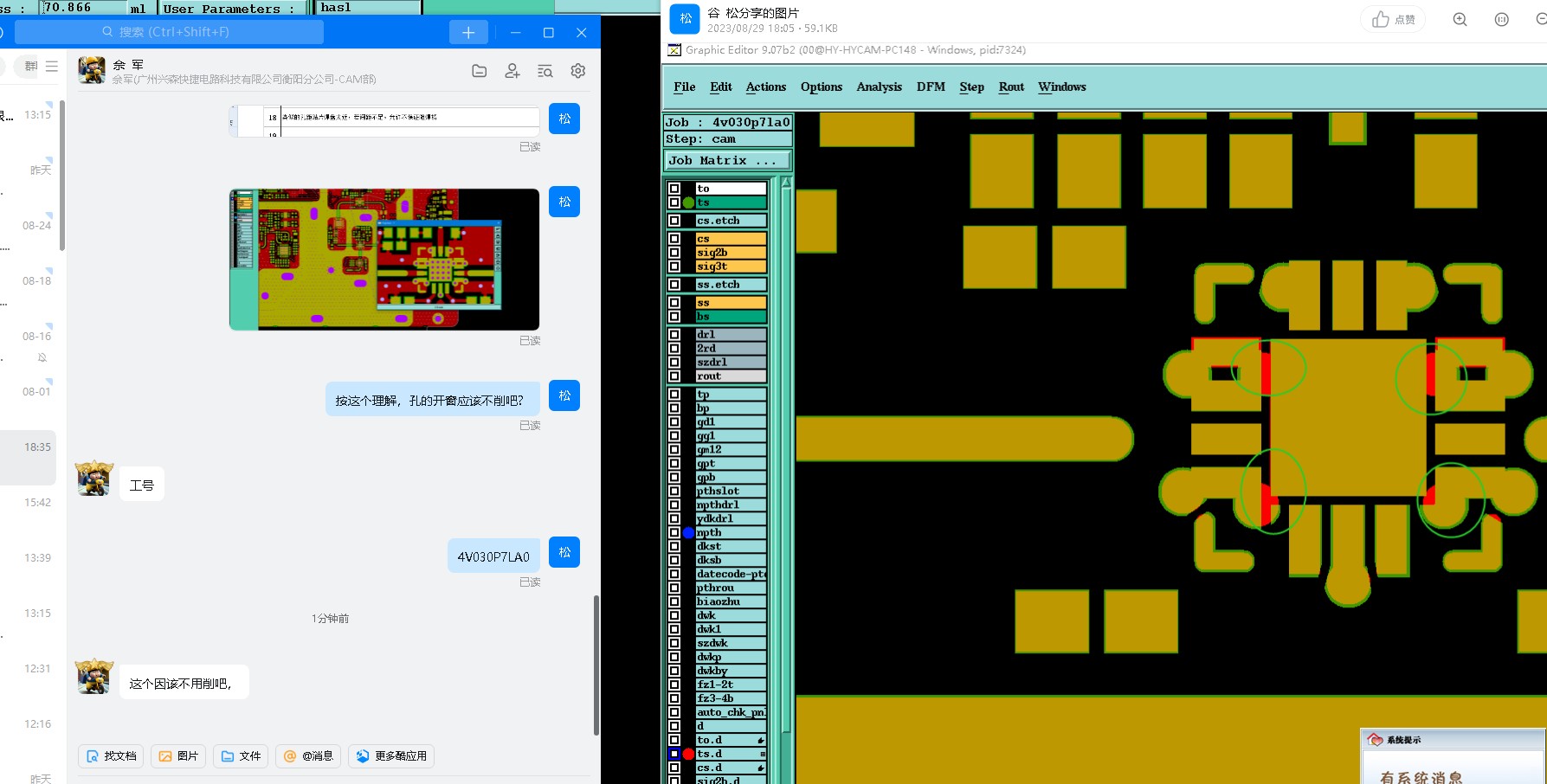The height and width of the screenshot is (784, 1547).
Task: Open the DFM menu
Action: pos(931,87)
